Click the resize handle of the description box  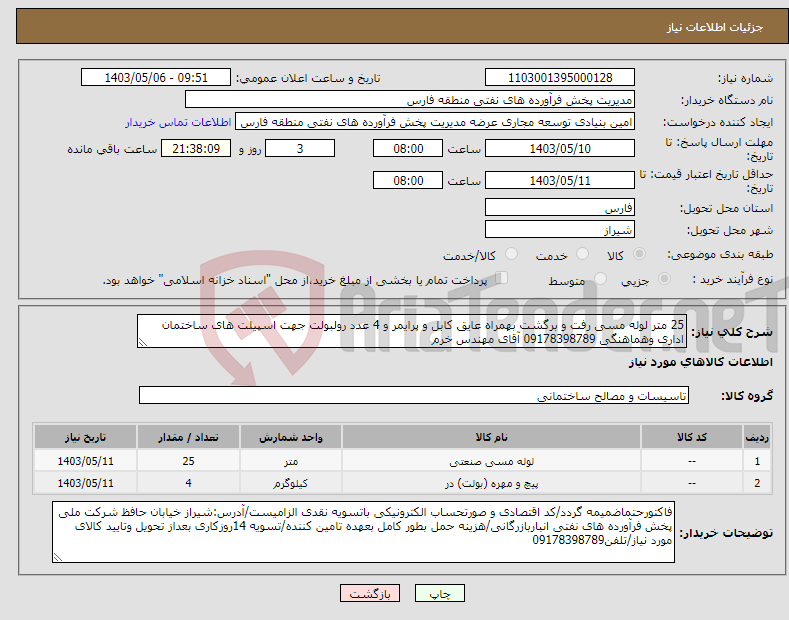click(x=142, y=343)
